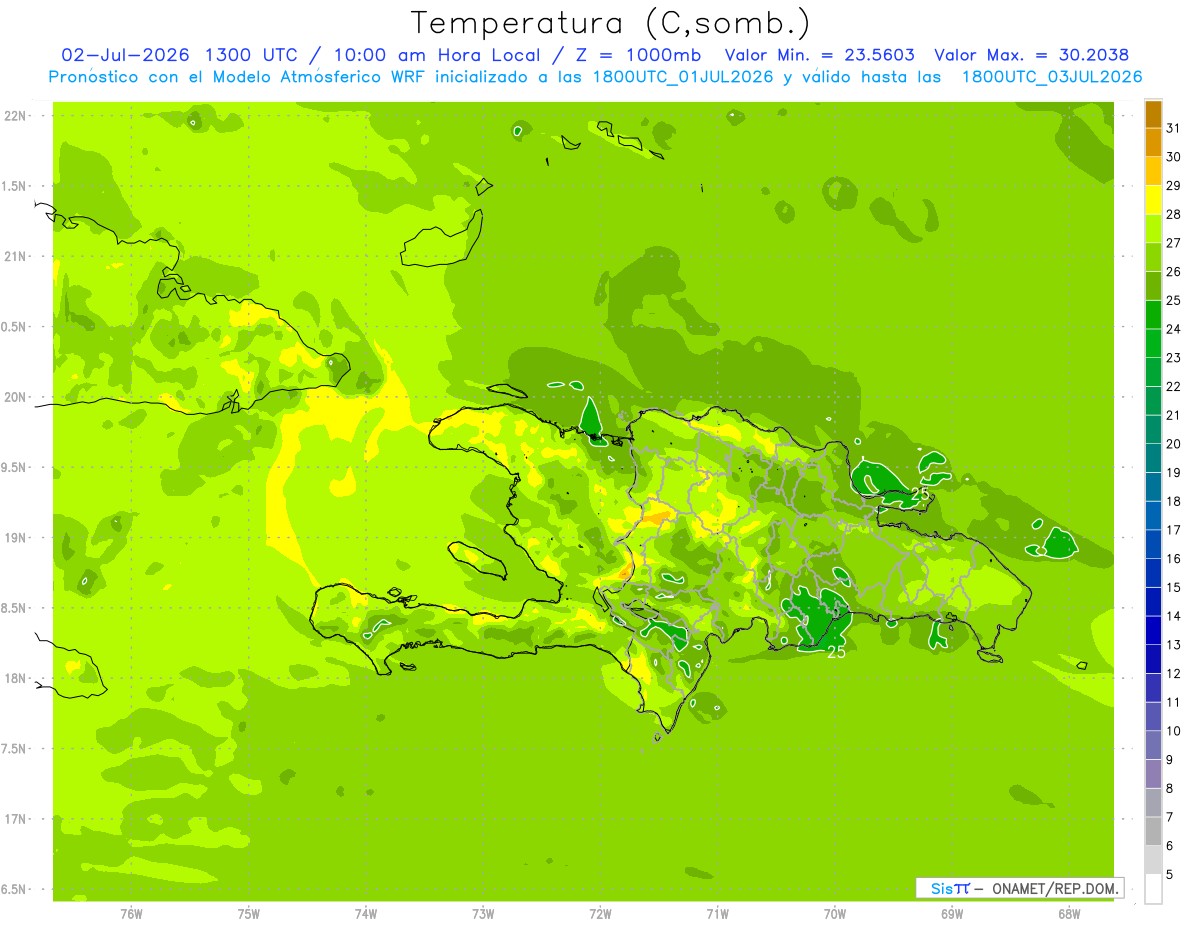Click the "Sis" logo text in credit box

pos(941,888)
